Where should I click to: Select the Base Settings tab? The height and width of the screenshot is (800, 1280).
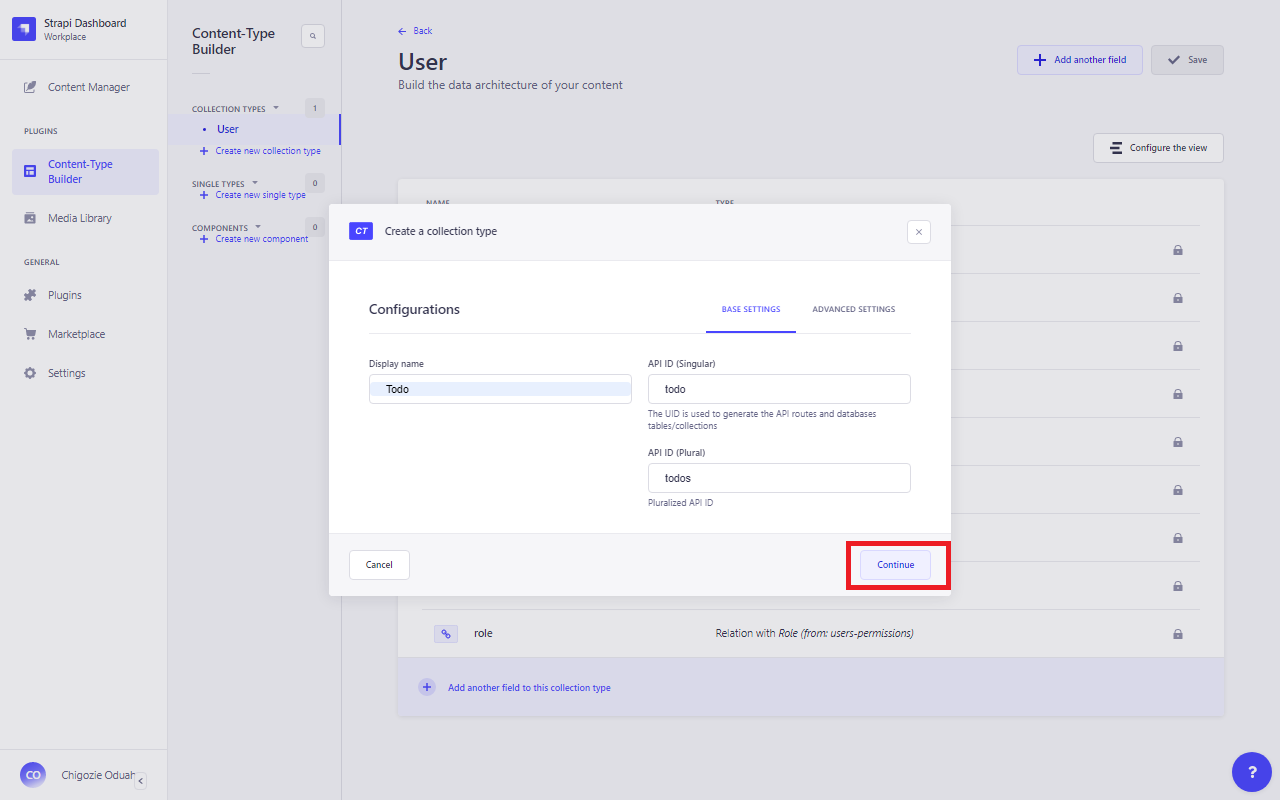click(751, 309)
